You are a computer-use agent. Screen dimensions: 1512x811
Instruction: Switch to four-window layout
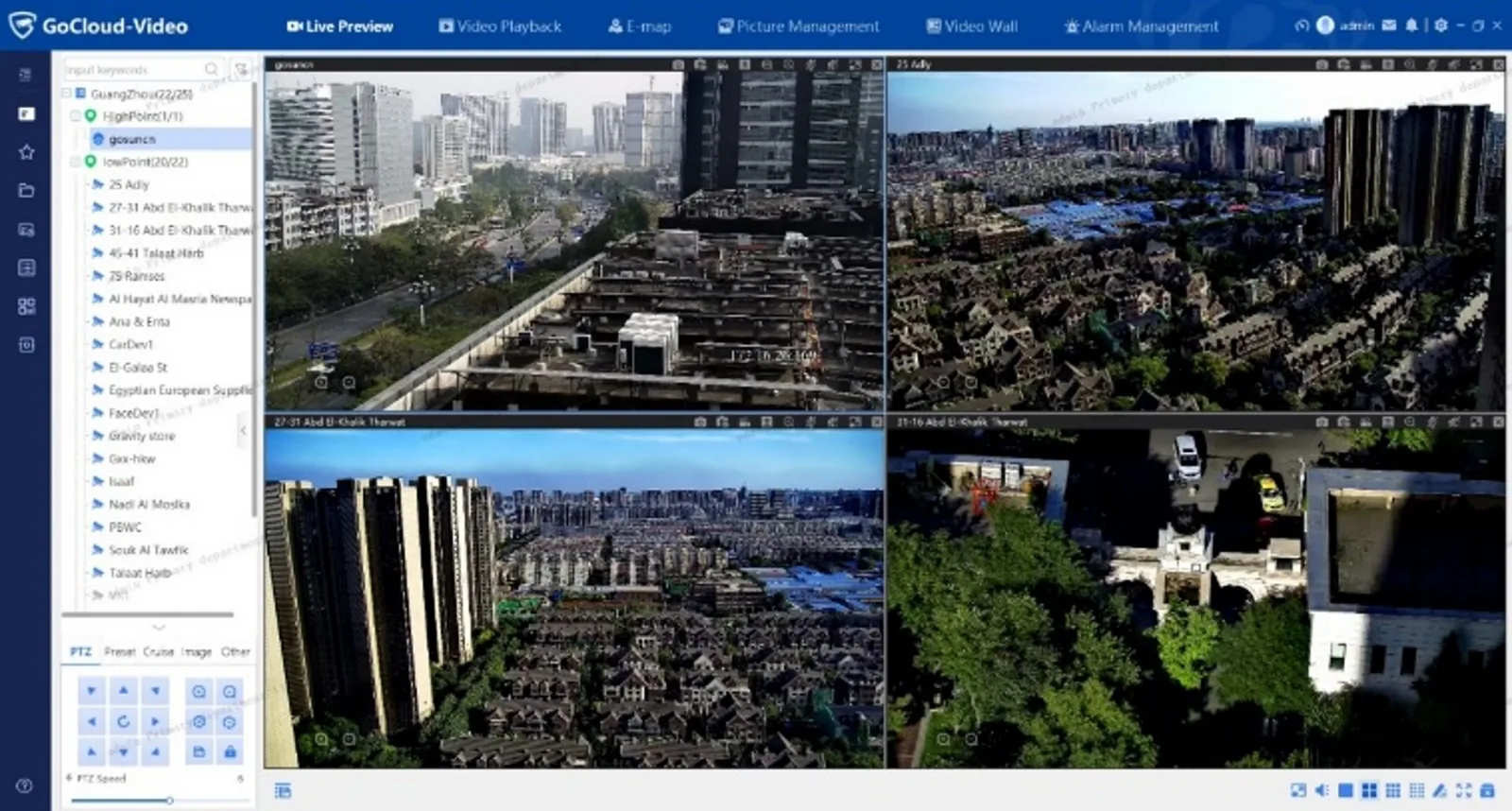click(1369, 790)
